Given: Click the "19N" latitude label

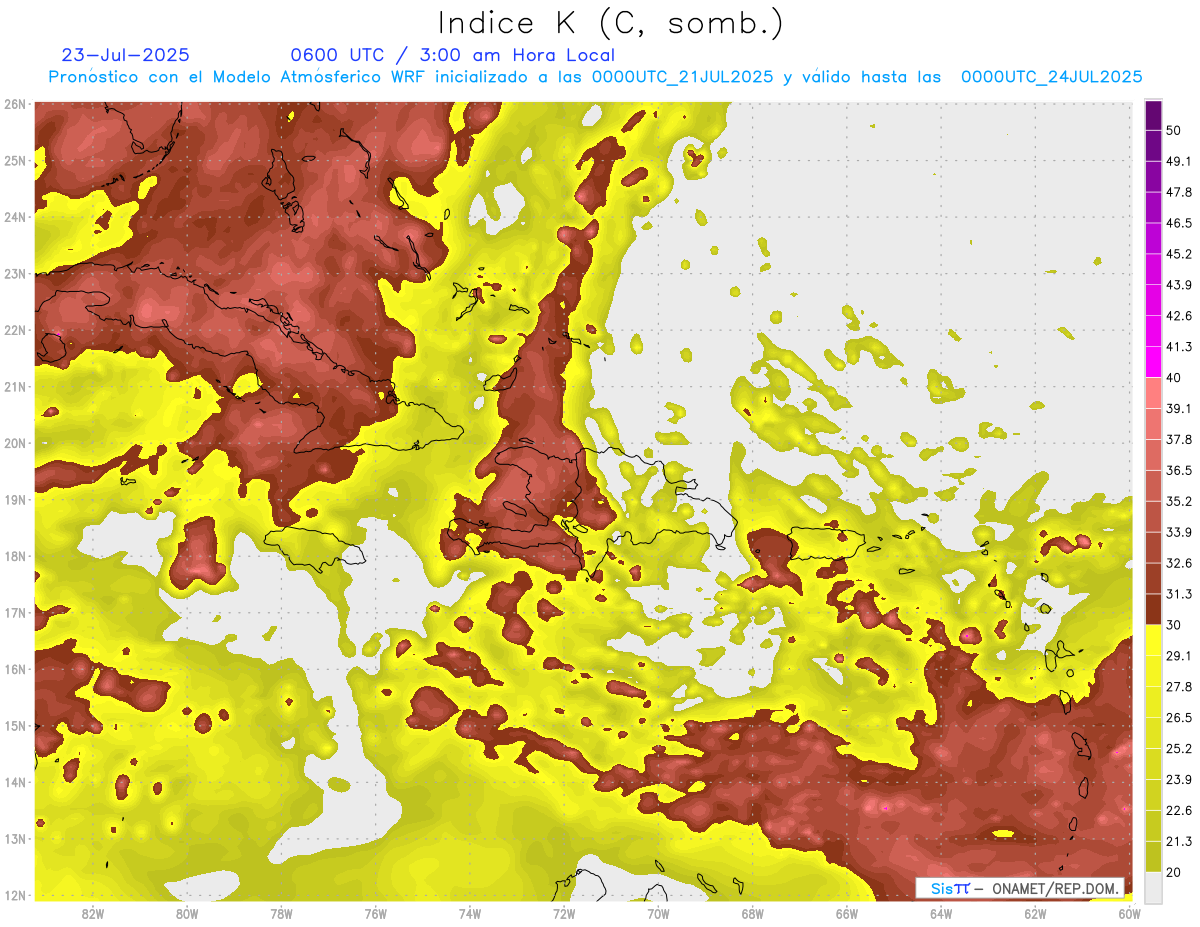Looking at the screenshot, I should point(15,499).
